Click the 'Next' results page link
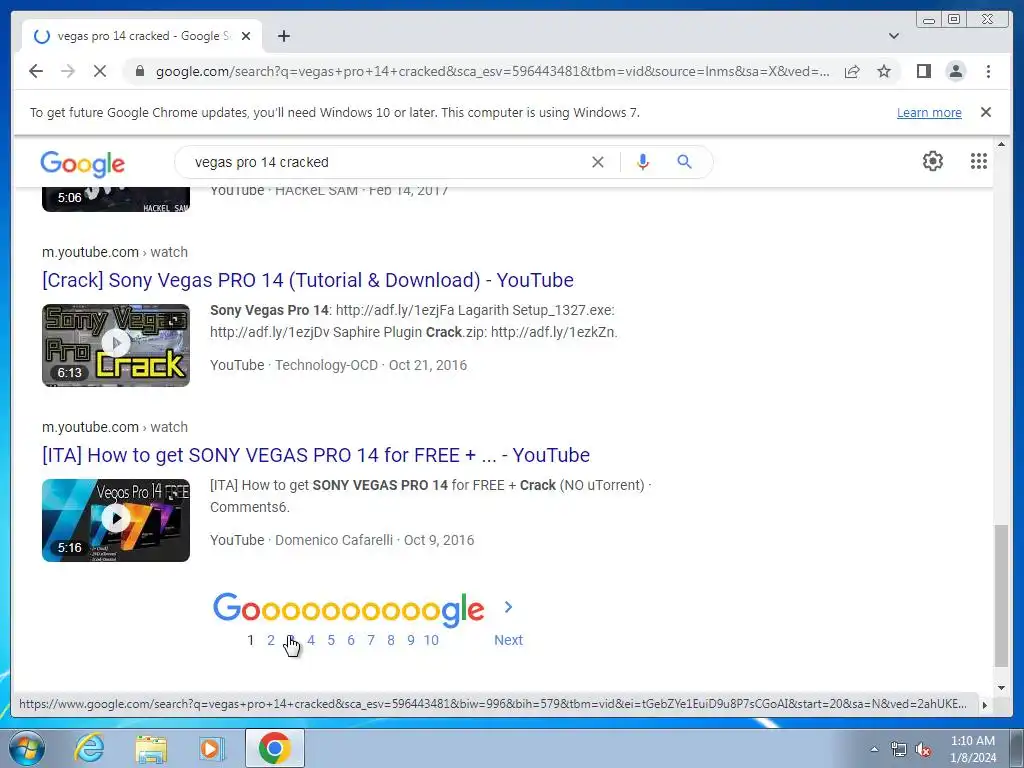 [508, 640]
